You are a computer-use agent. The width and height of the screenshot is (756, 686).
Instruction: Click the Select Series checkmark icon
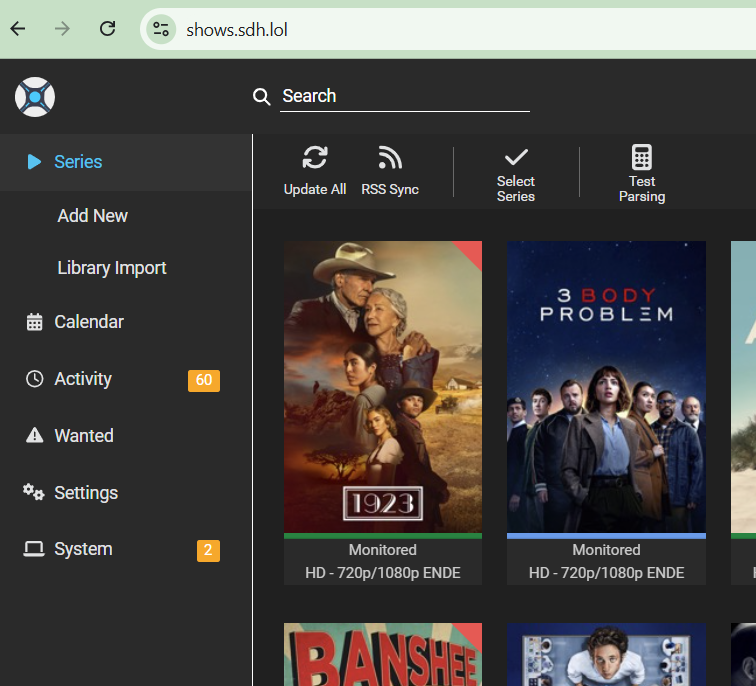click(x=516, y=157)
